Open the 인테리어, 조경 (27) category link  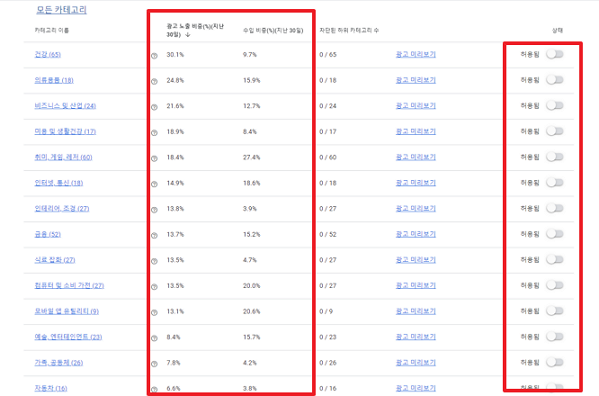62,209
